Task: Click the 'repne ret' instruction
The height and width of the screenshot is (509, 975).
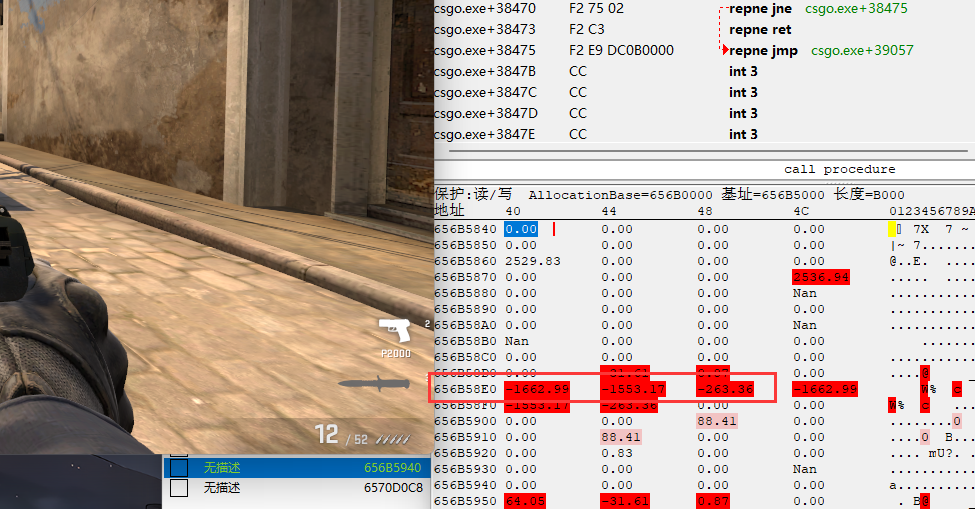Action: click(x=760, y=29)
